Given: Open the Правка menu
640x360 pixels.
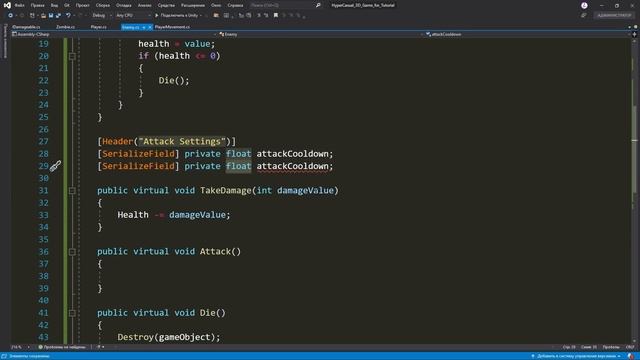Looking at the screenshot, I should point(38,5).
